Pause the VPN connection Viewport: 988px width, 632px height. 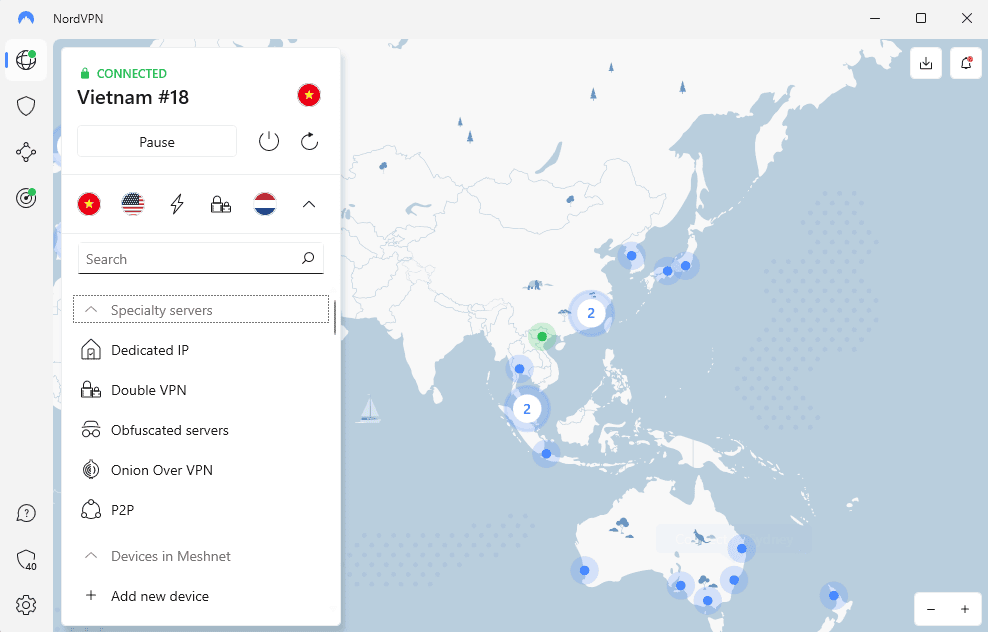157,142
